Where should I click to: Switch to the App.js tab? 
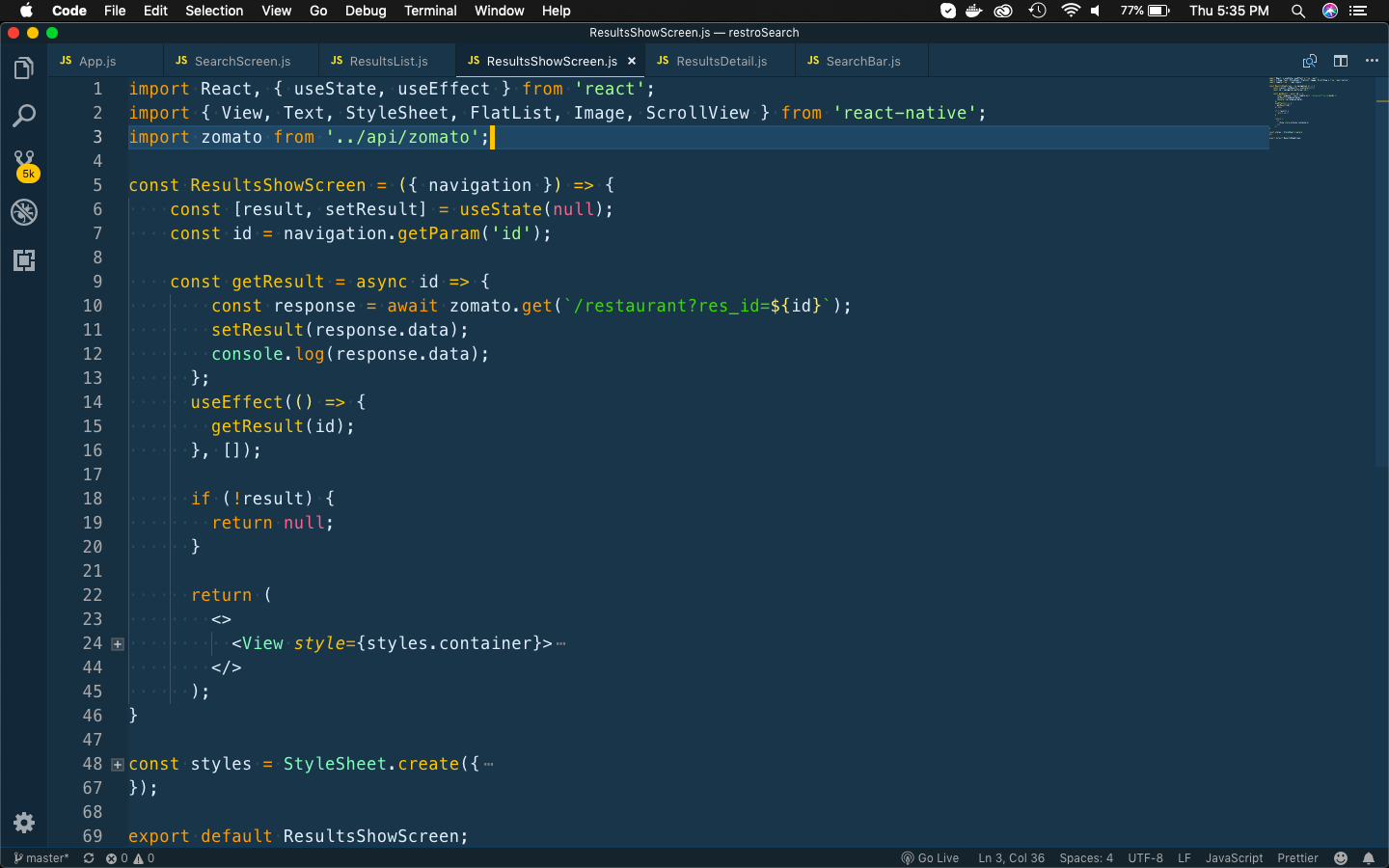pos(97,61)
